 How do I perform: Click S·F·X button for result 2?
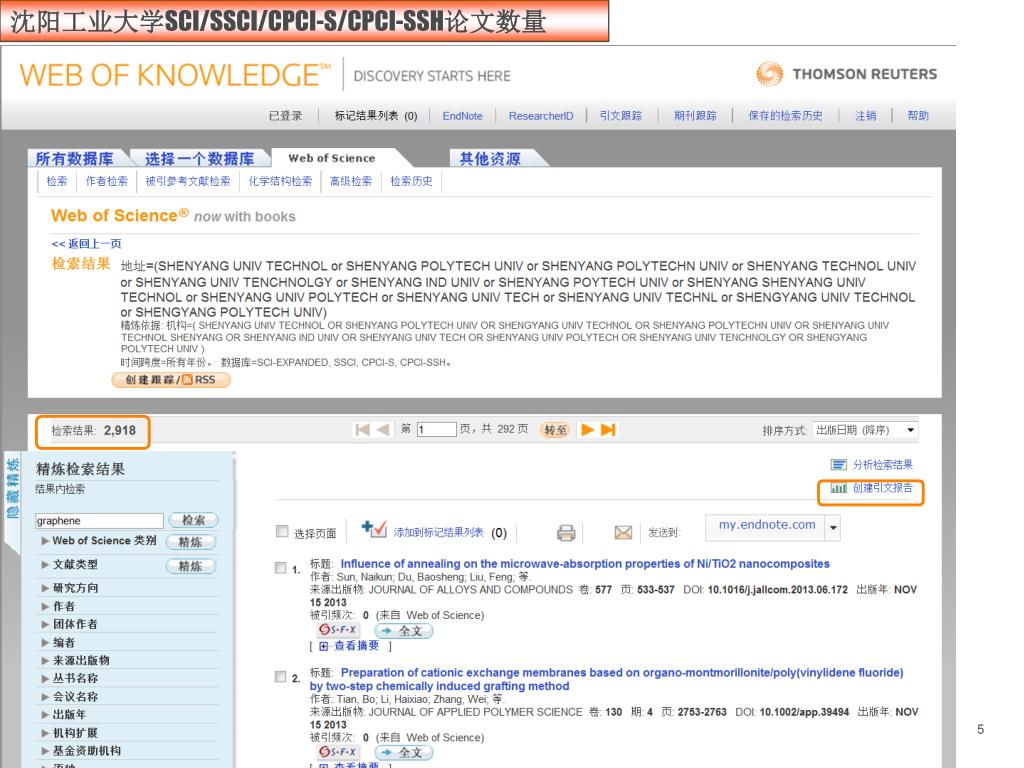tap(337, 752)
